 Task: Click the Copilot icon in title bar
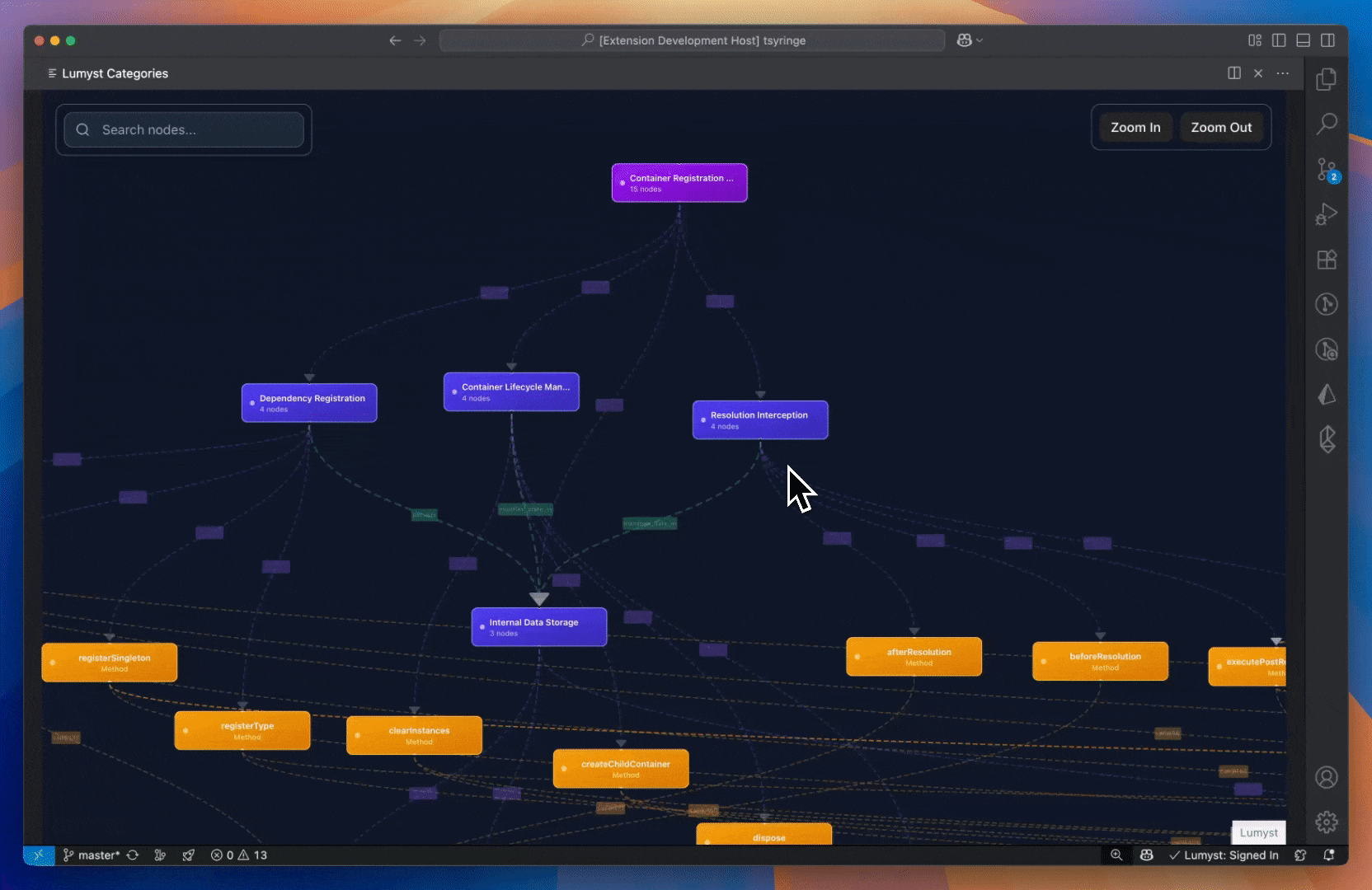point(964,40)
